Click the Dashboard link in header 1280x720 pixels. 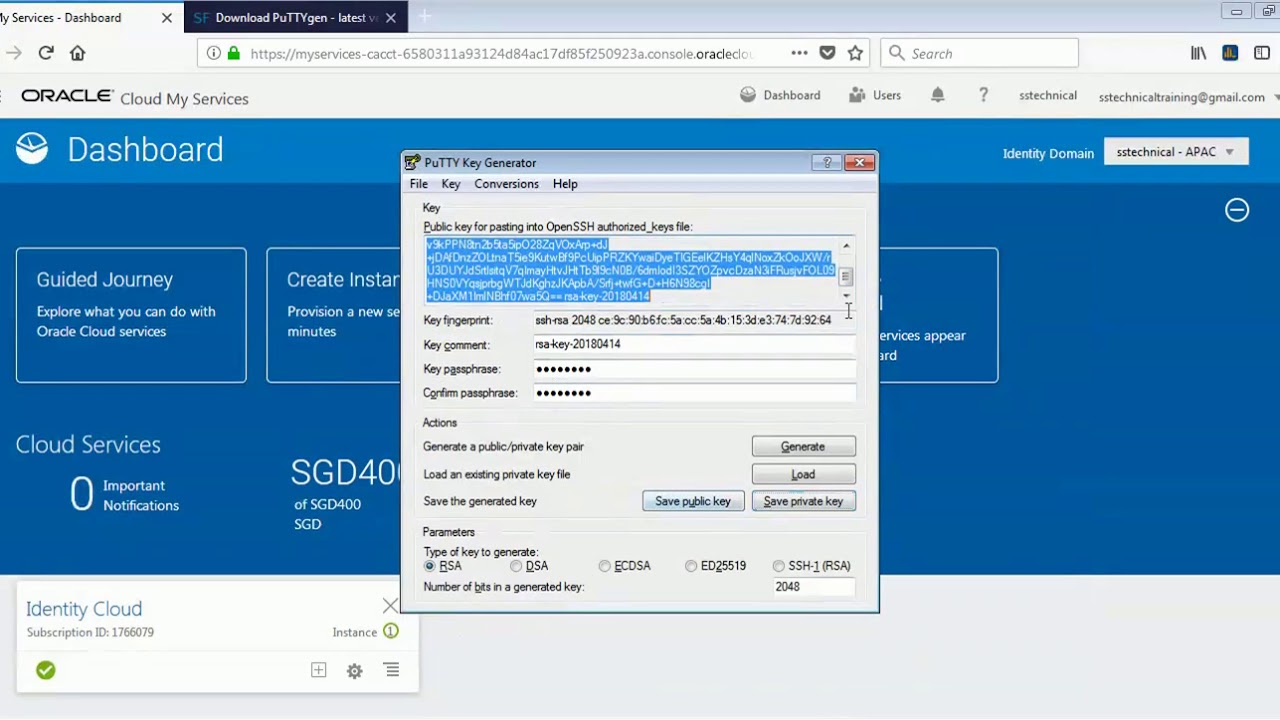pos(792,95)
